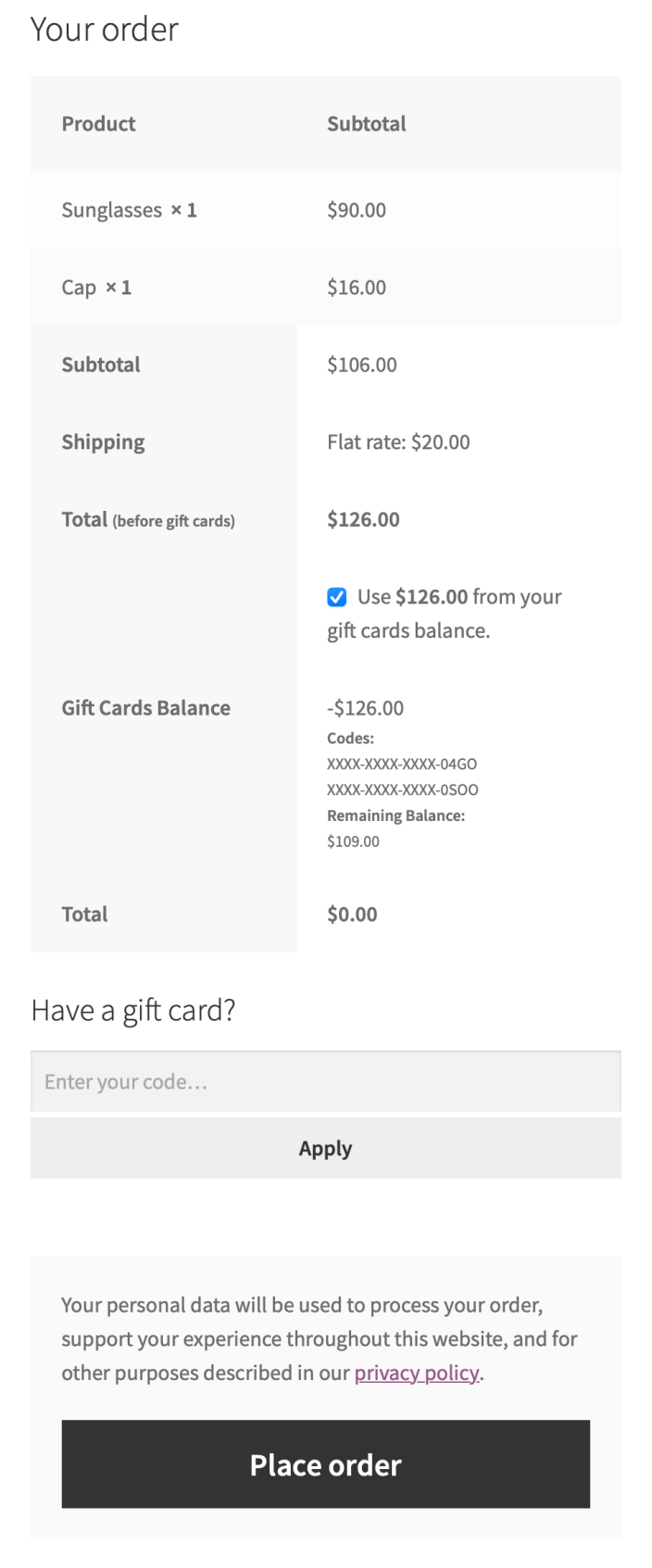Screen dimensions: 652x1568
Task: Select the Cap product row
Action: click(326, 287)
